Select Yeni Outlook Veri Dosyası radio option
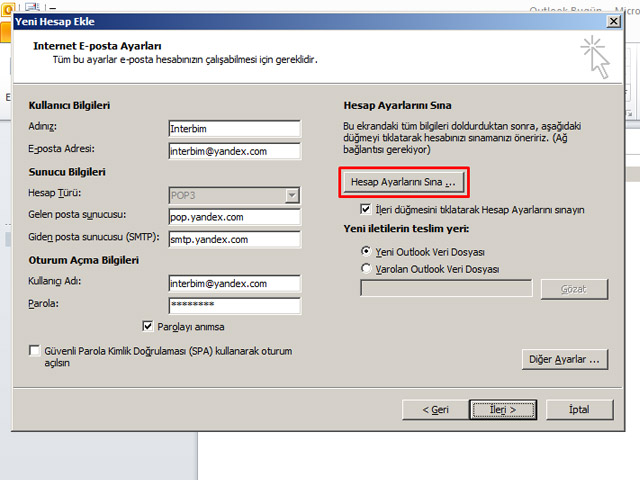 point(366,252)
